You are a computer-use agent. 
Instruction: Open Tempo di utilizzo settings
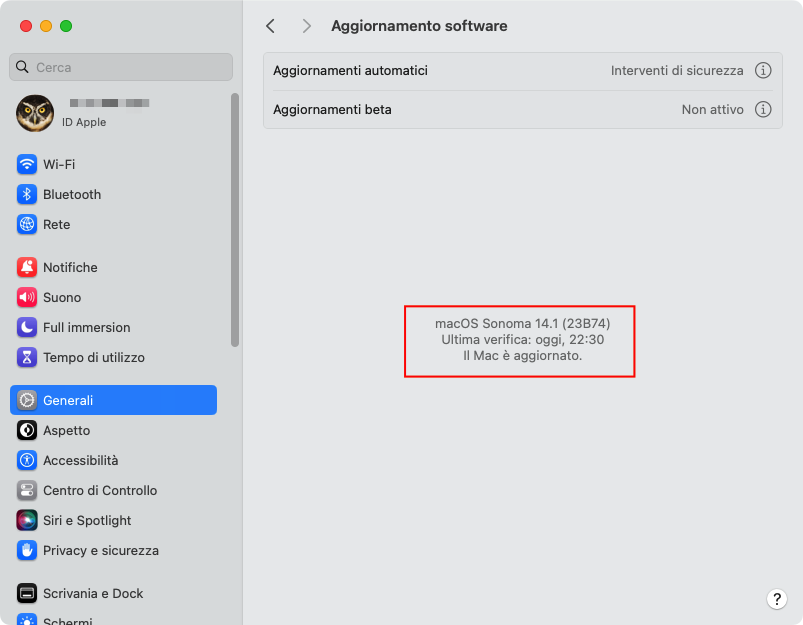coord(114,358)
